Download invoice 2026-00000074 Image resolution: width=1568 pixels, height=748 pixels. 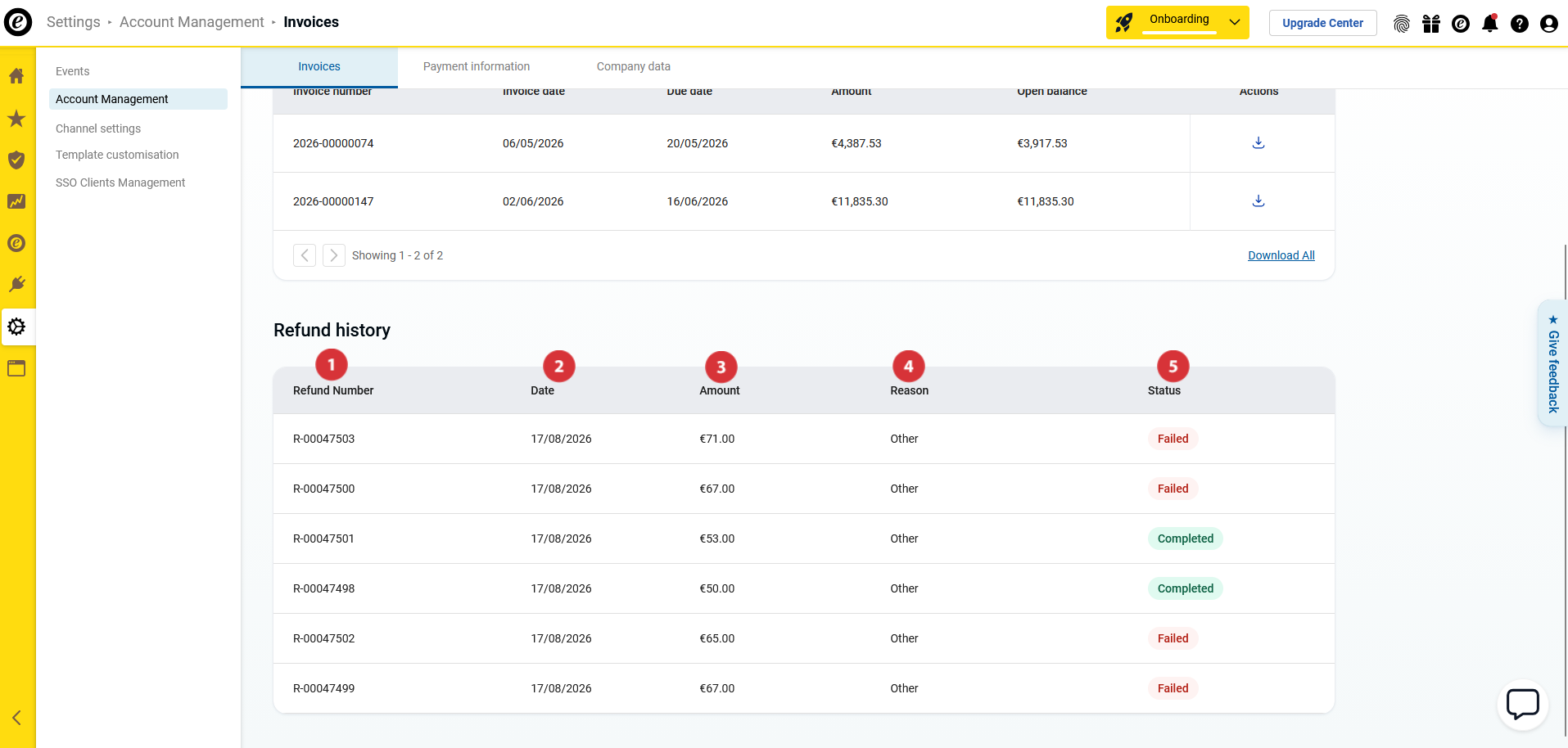click(x=1258, y=143)
